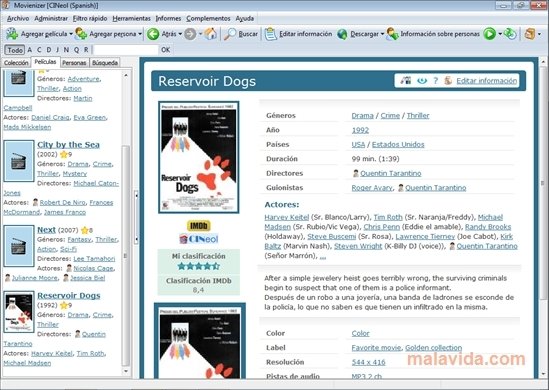Screen dimensions: 549x390
Task: Open the Agregar película dropdown arrow
Action: (71, 34)
